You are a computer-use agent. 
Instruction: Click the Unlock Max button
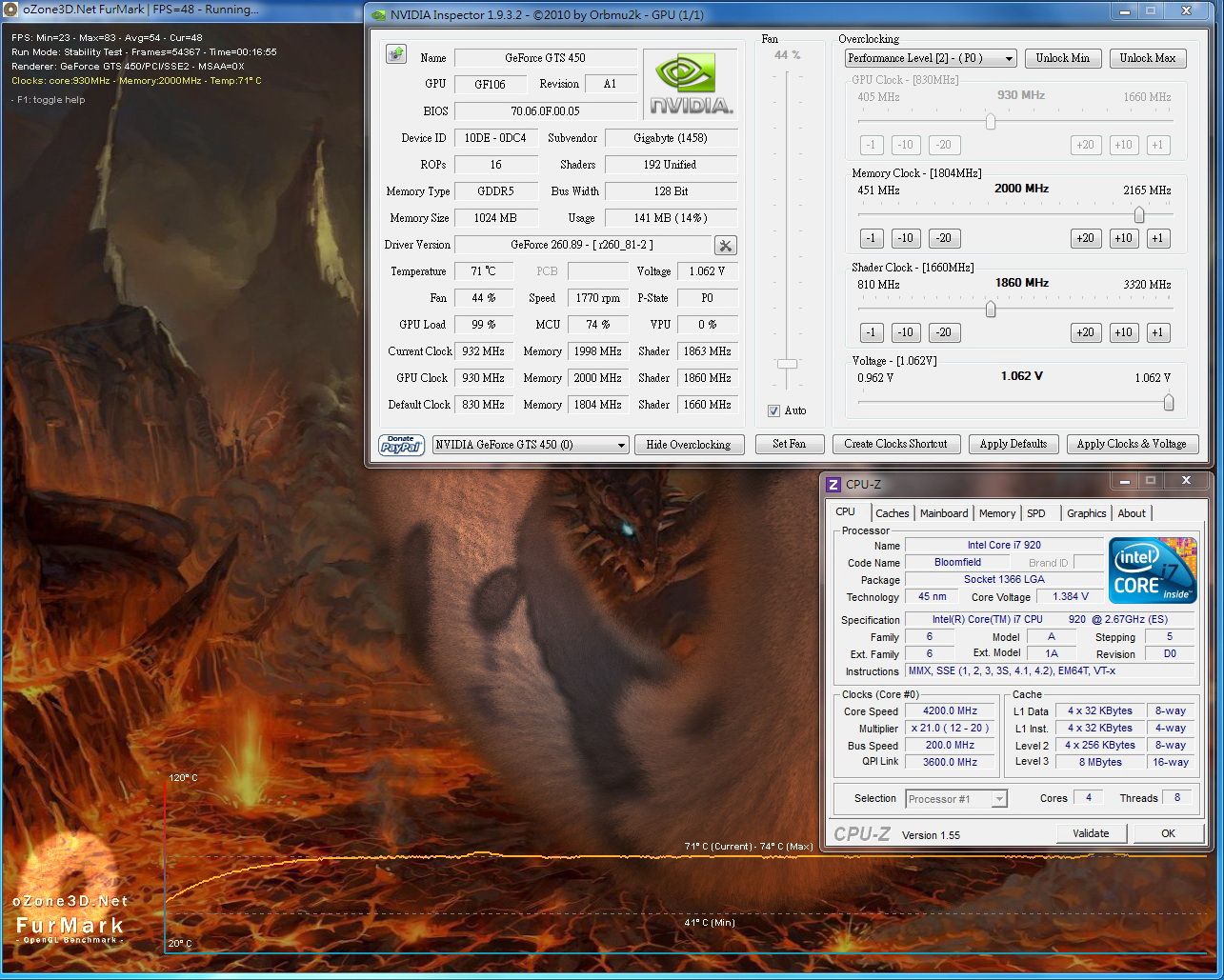click(1148, 58)
